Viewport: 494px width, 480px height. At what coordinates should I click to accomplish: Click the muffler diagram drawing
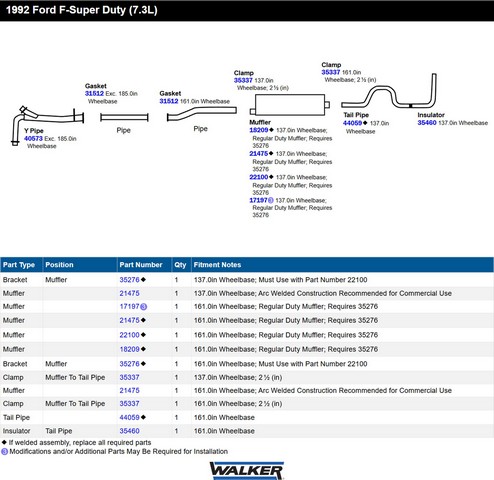(x=290, y=105)
